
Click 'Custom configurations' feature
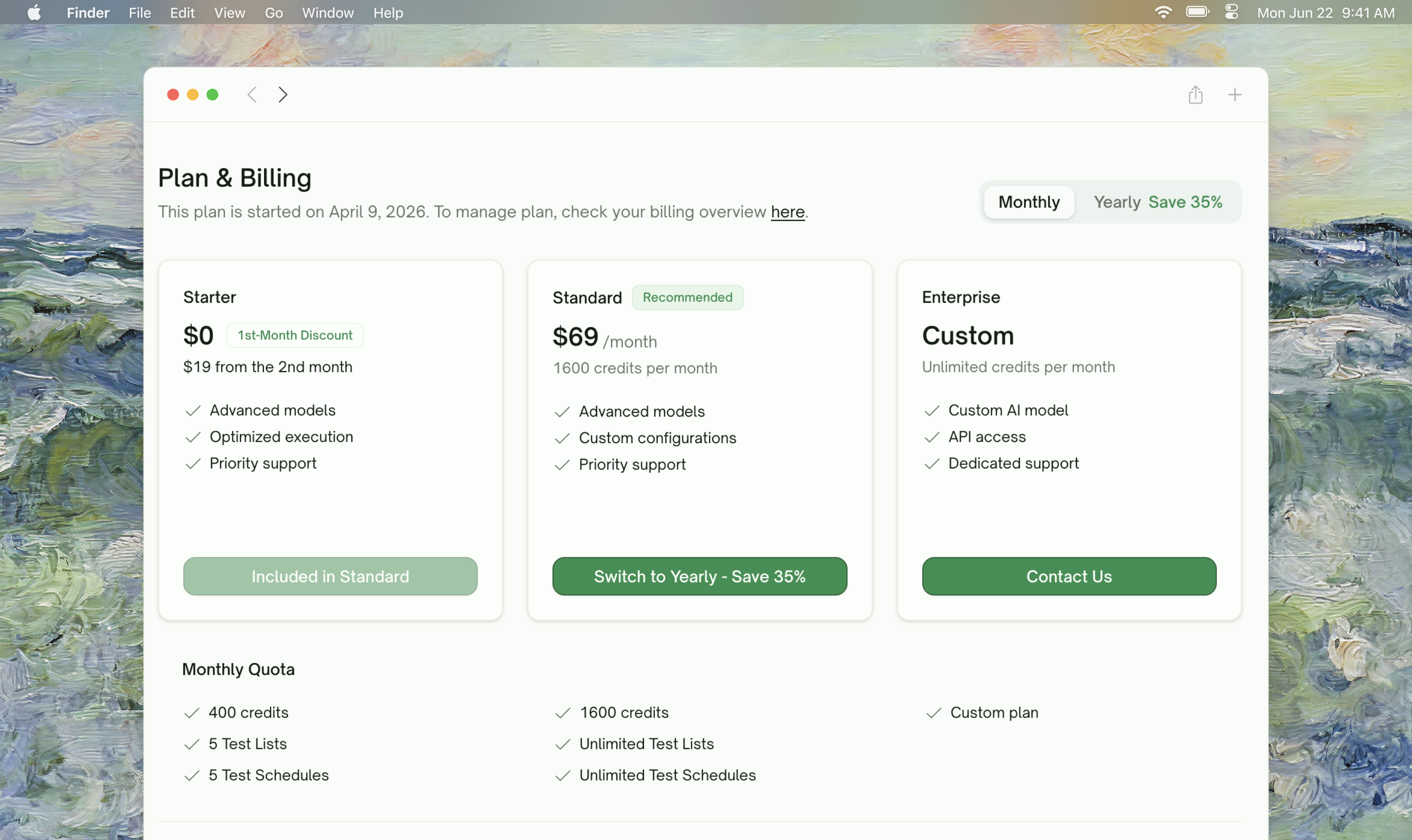657,438
